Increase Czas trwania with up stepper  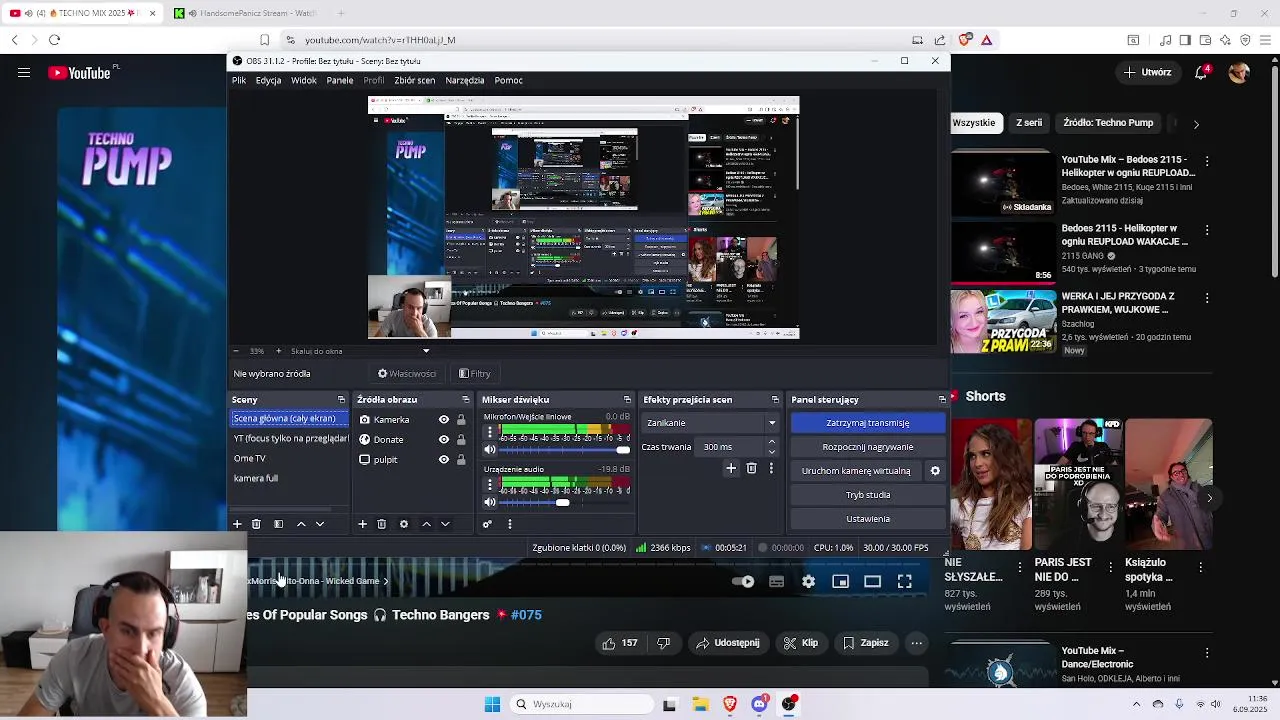[771, 442]
